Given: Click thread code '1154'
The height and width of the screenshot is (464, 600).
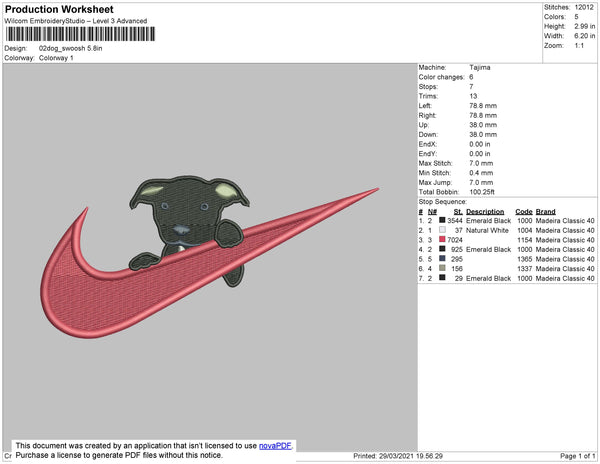Looking at the screenshot, I should point(525,240).
